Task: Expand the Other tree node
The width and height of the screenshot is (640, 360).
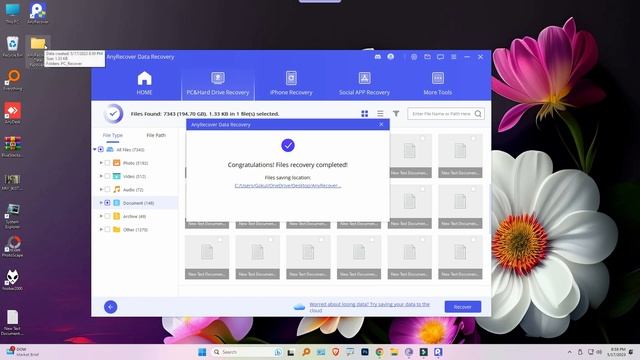Action: point(101,229)
